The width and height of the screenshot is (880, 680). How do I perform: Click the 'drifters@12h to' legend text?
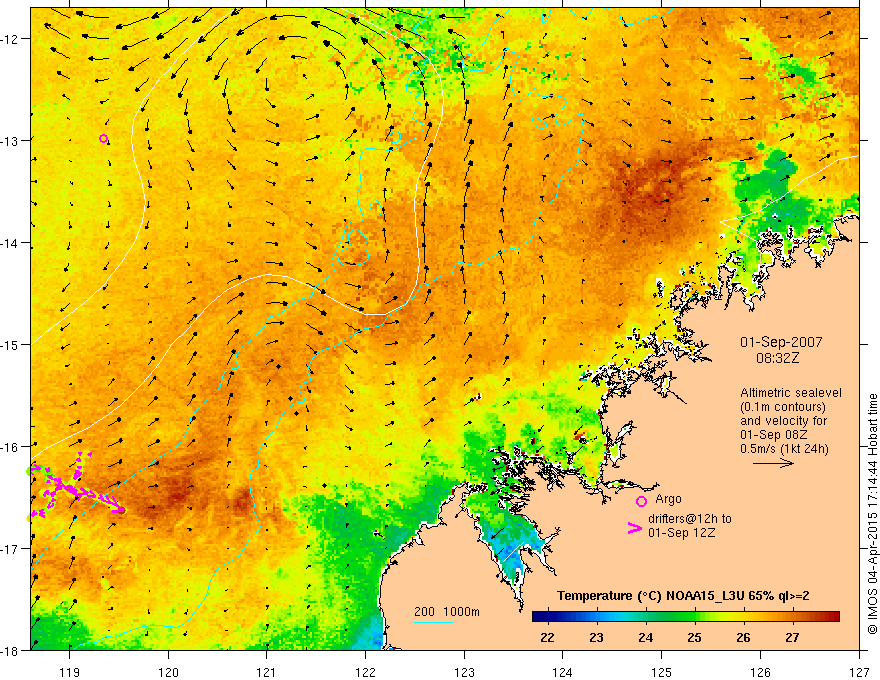point(690,519)
